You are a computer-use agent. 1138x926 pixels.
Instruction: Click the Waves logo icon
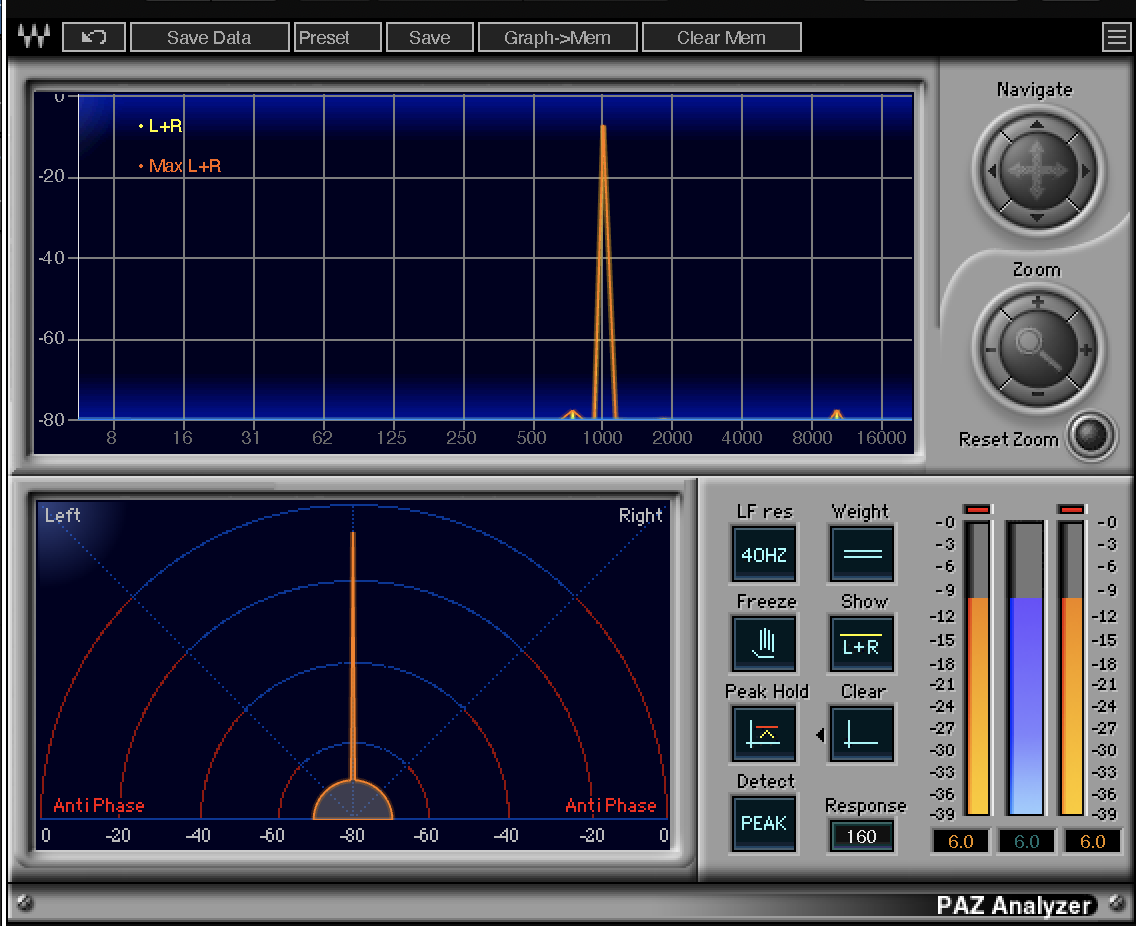pos(34,36)
